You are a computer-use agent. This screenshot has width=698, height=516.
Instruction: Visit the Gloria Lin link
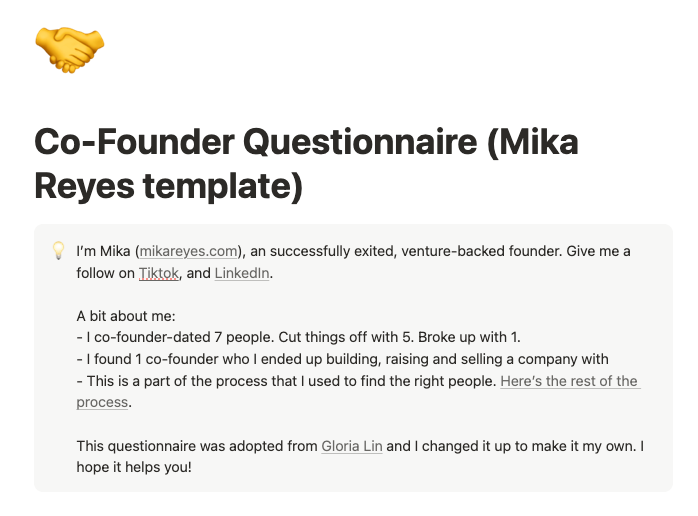[x=351, y=445]
